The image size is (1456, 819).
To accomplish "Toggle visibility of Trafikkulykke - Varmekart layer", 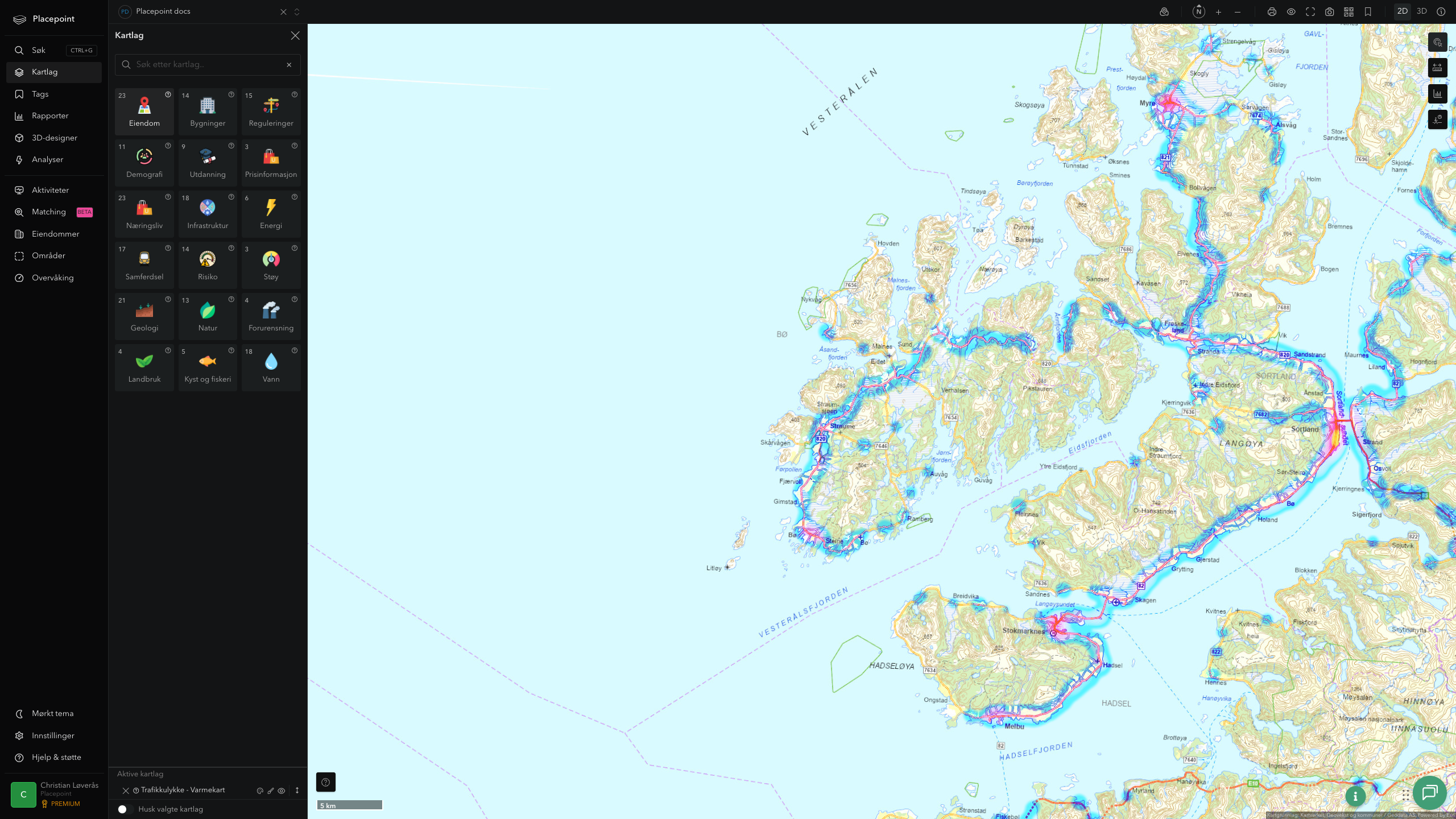I will coord(282,791).
